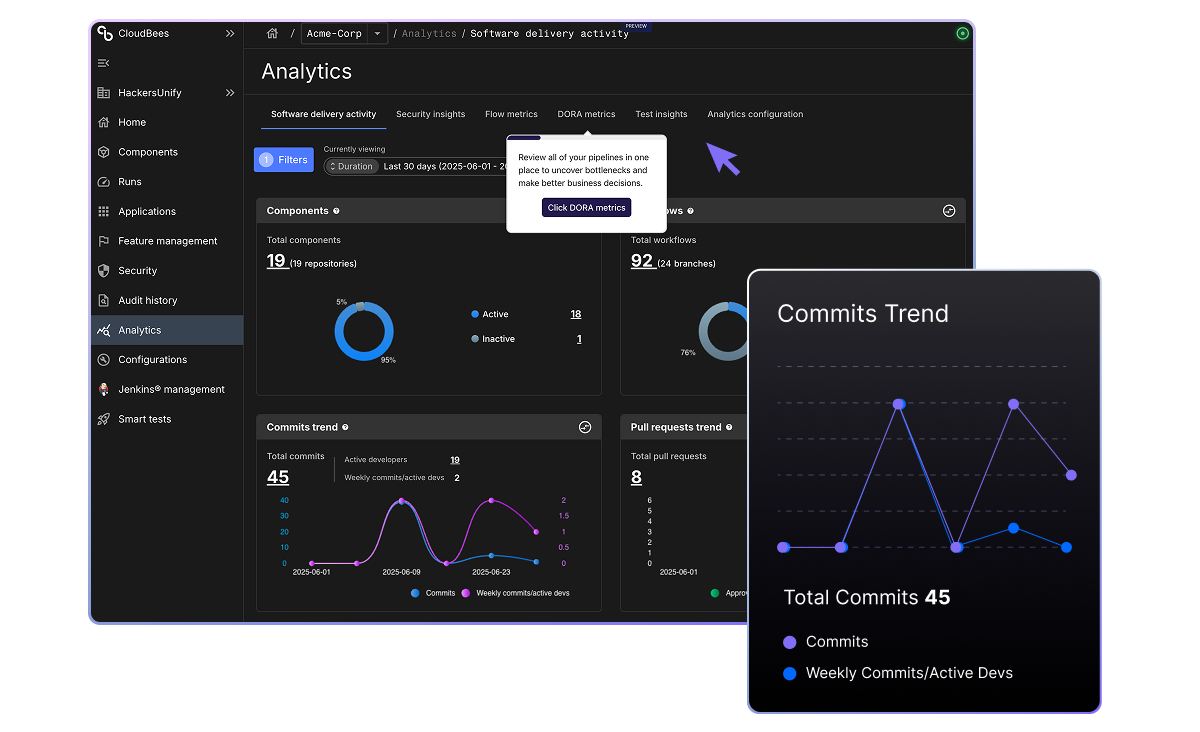Click the Applications grid icon

tap(103, 211)
